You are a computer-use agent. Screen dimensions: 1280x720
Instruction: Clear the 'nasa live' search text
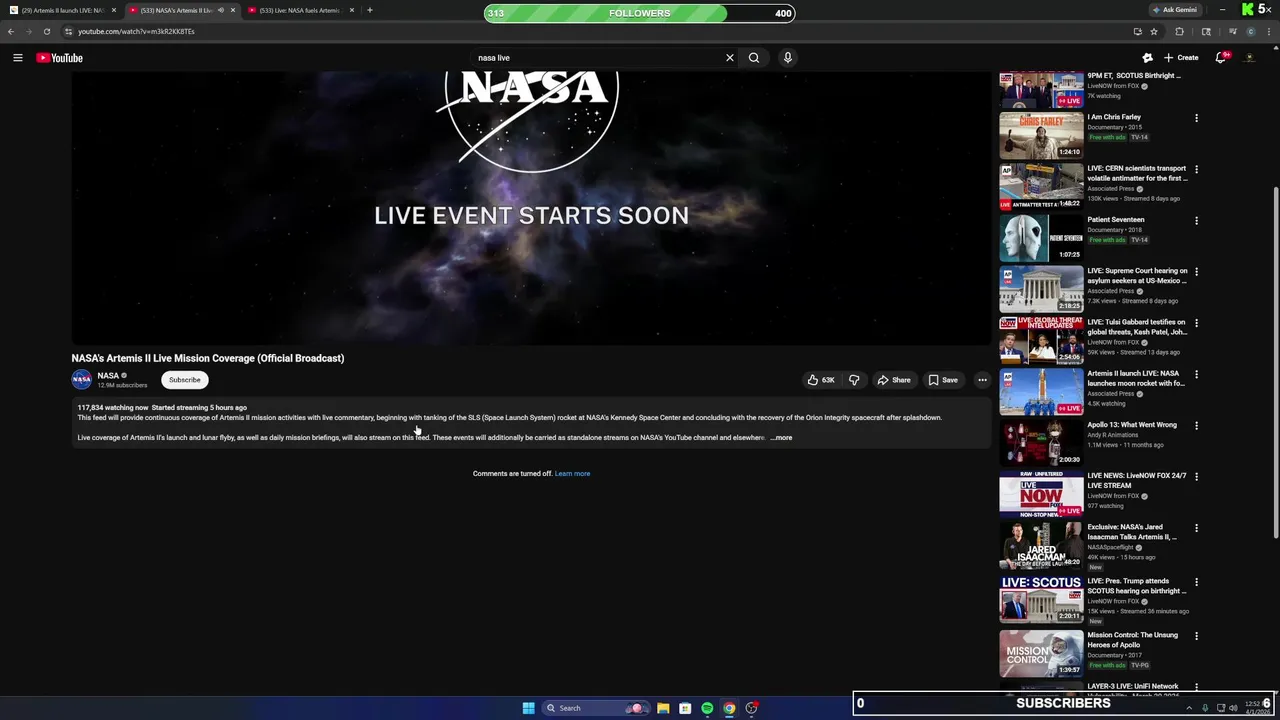pyautogui.click(x=730, y=58)
